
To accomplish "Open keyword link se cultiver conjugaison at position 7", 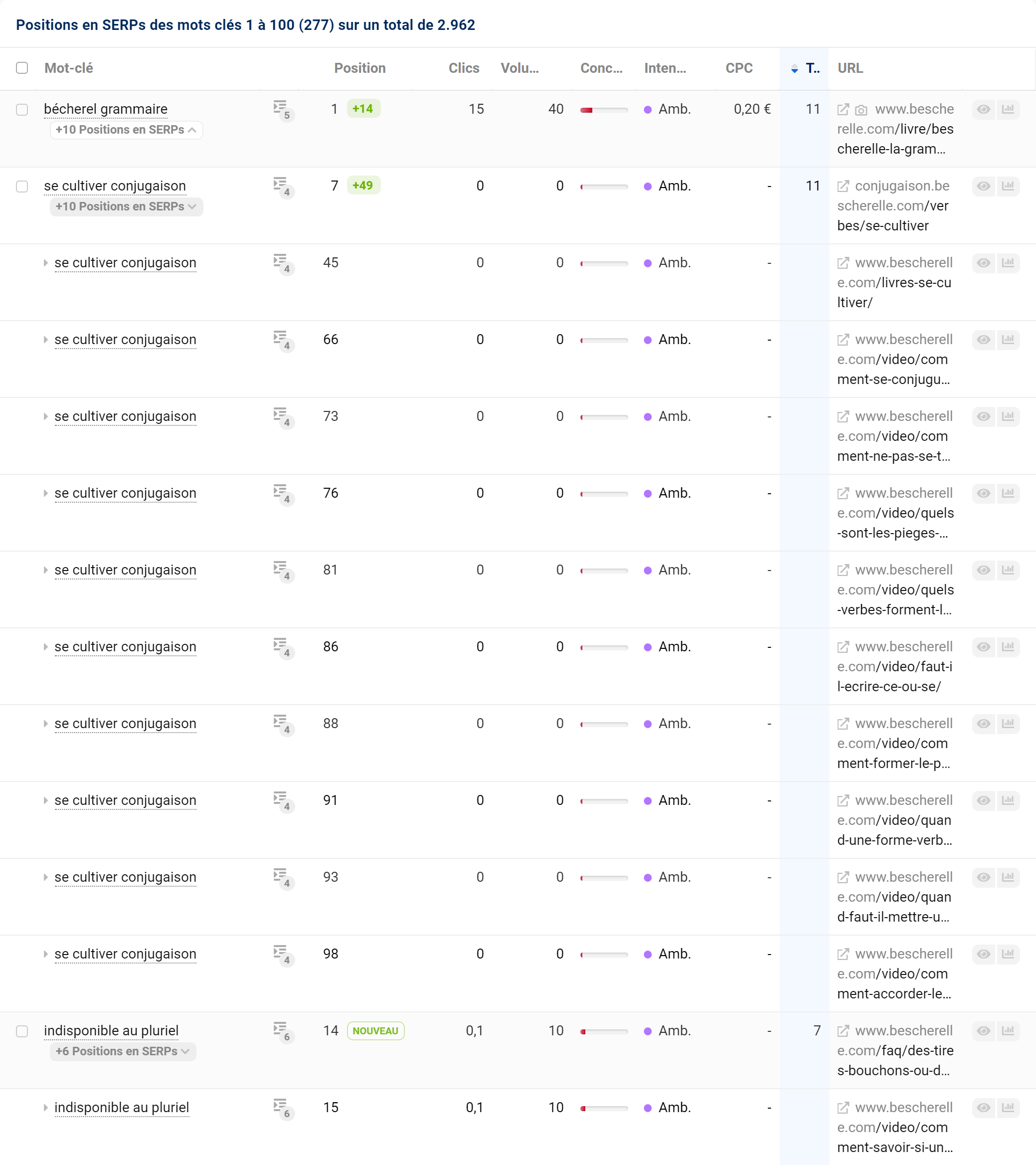I will (115, 187).
